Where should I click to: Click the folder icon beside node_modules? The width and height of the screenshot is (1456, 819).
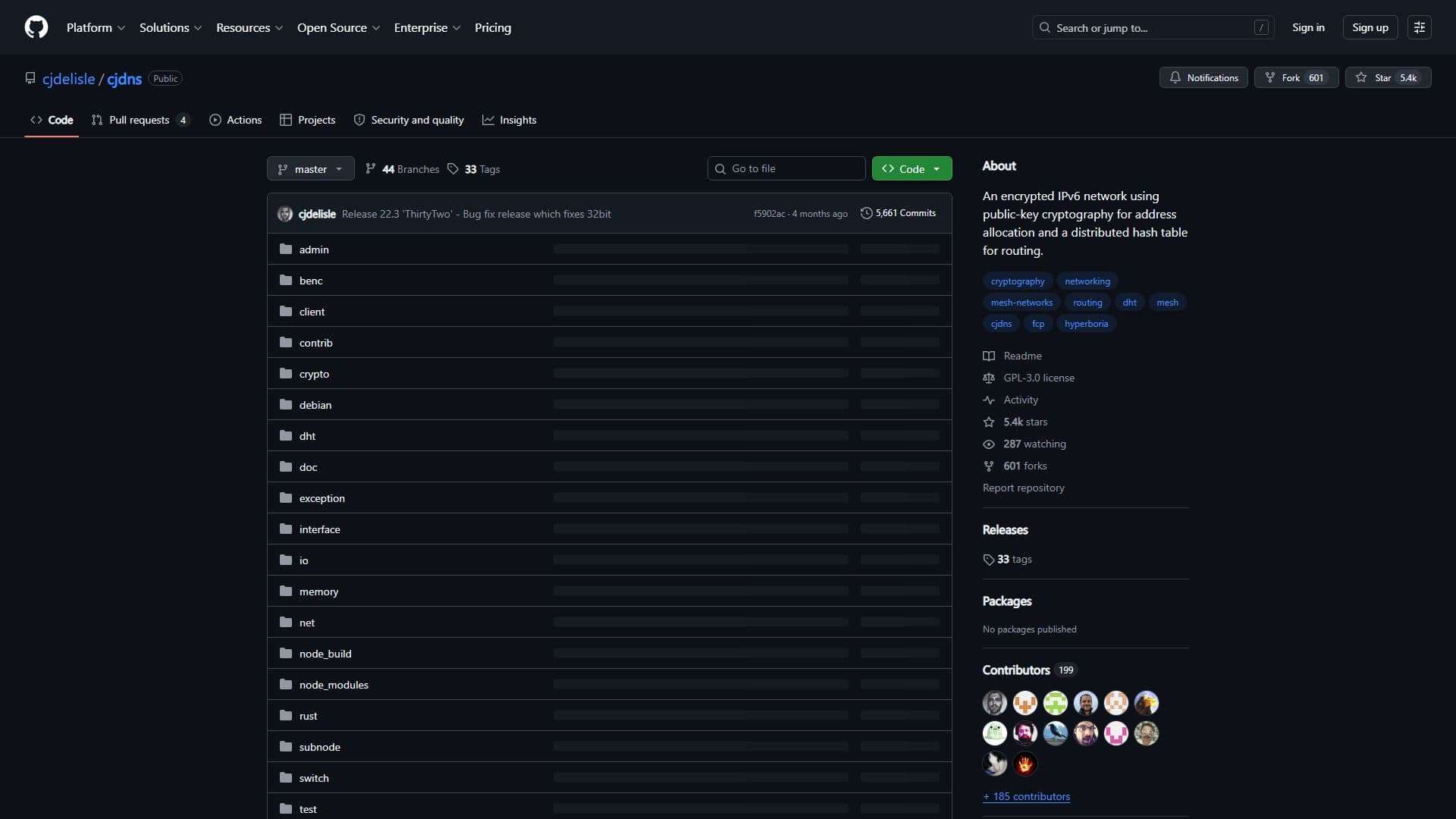point(286,684)
